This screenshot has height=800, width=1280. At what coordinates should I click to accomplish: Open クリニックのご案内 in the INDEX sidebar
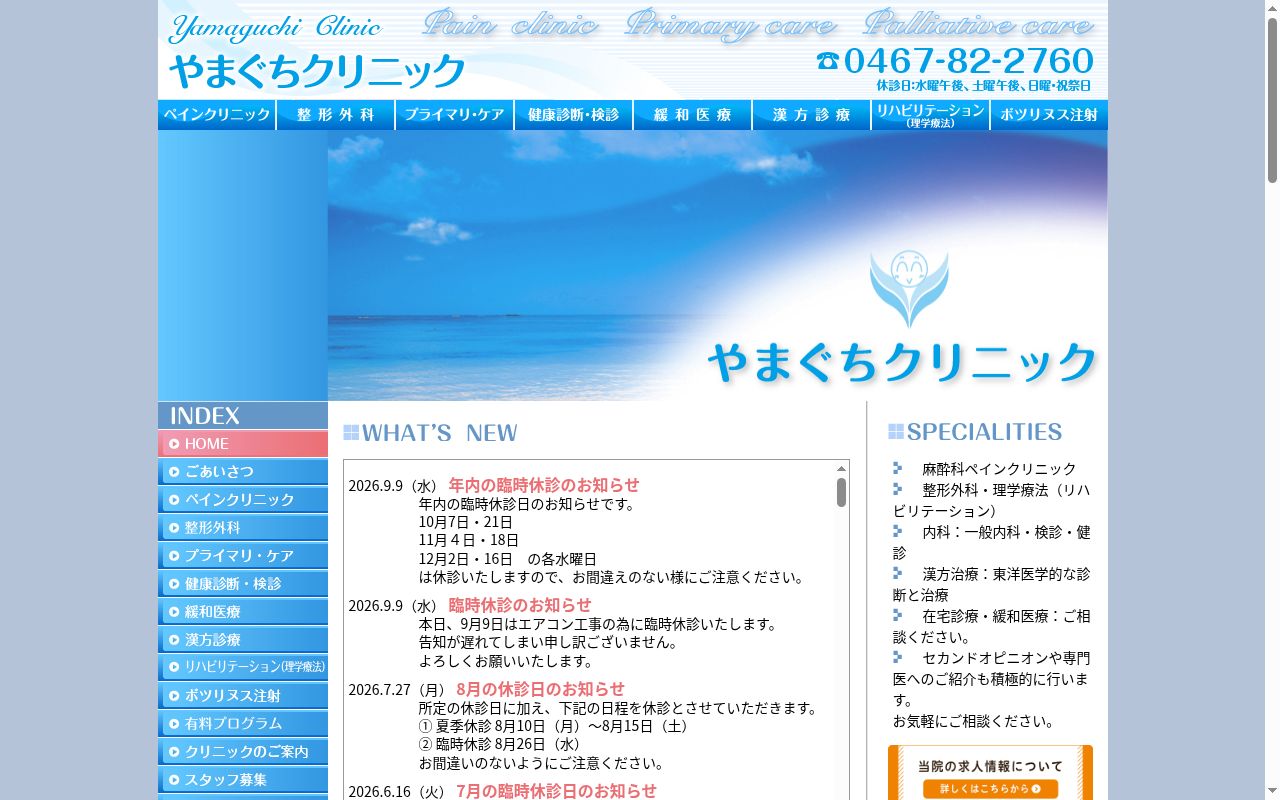click(243, 752)
